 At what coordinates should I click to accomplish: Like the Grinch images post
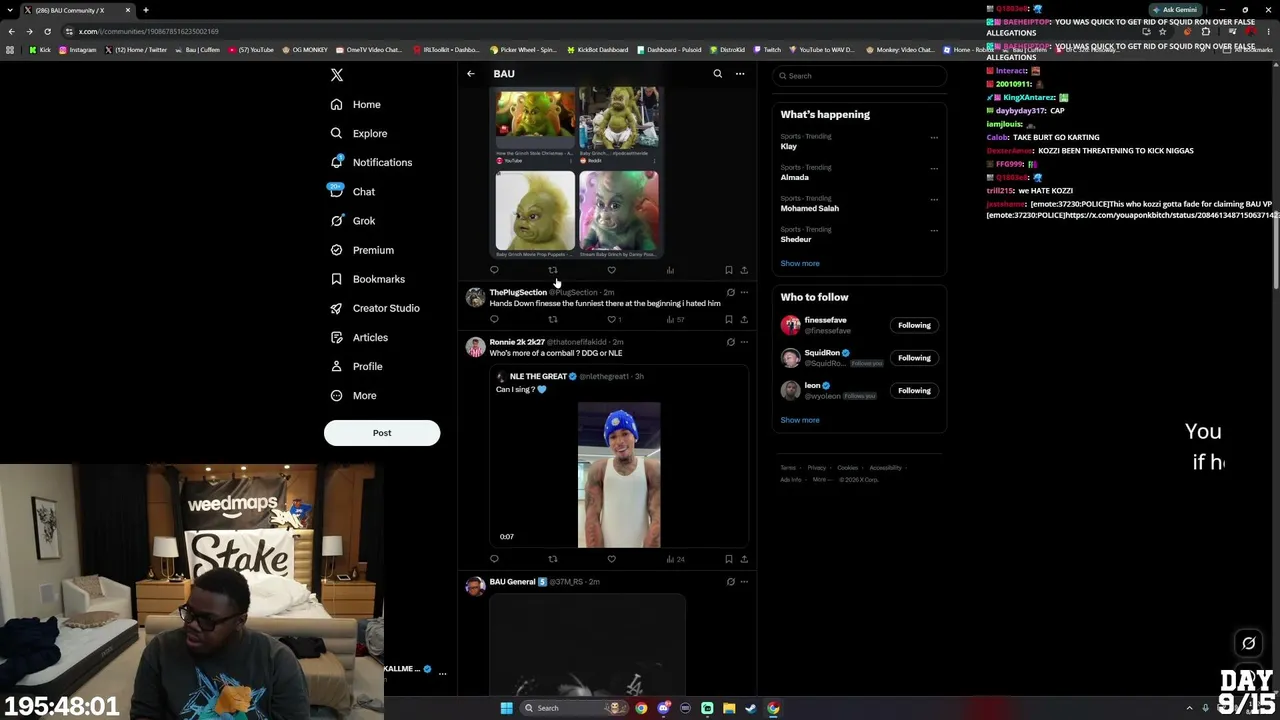coord(612,270)
